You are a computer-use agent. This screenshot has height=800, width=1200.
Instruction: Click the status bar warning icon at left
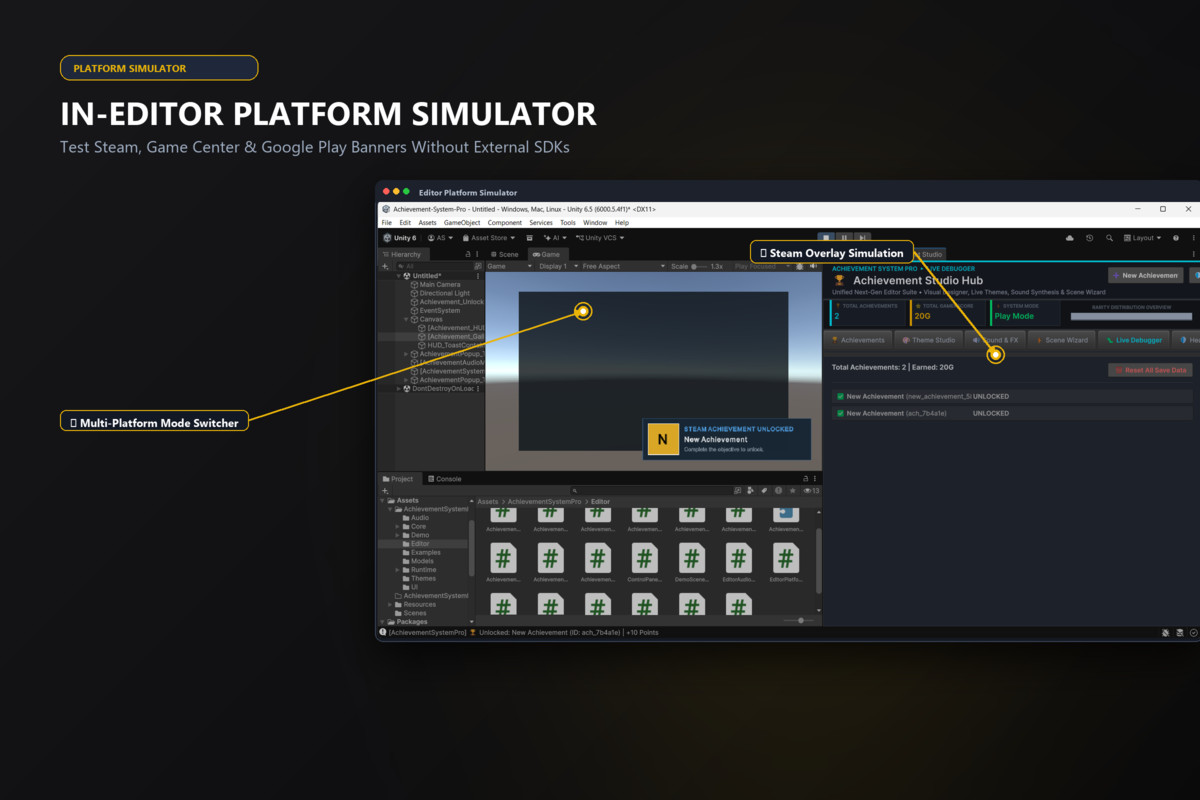click(x=383, y=632)
